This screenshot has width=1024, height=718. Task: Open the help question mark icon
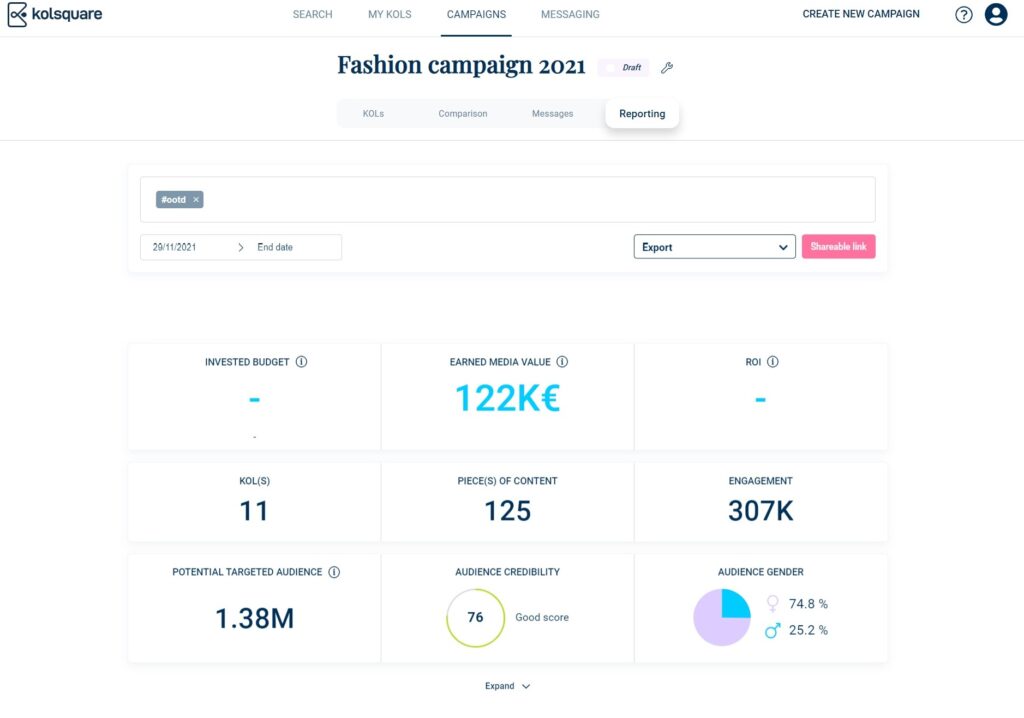pos(963,14)
